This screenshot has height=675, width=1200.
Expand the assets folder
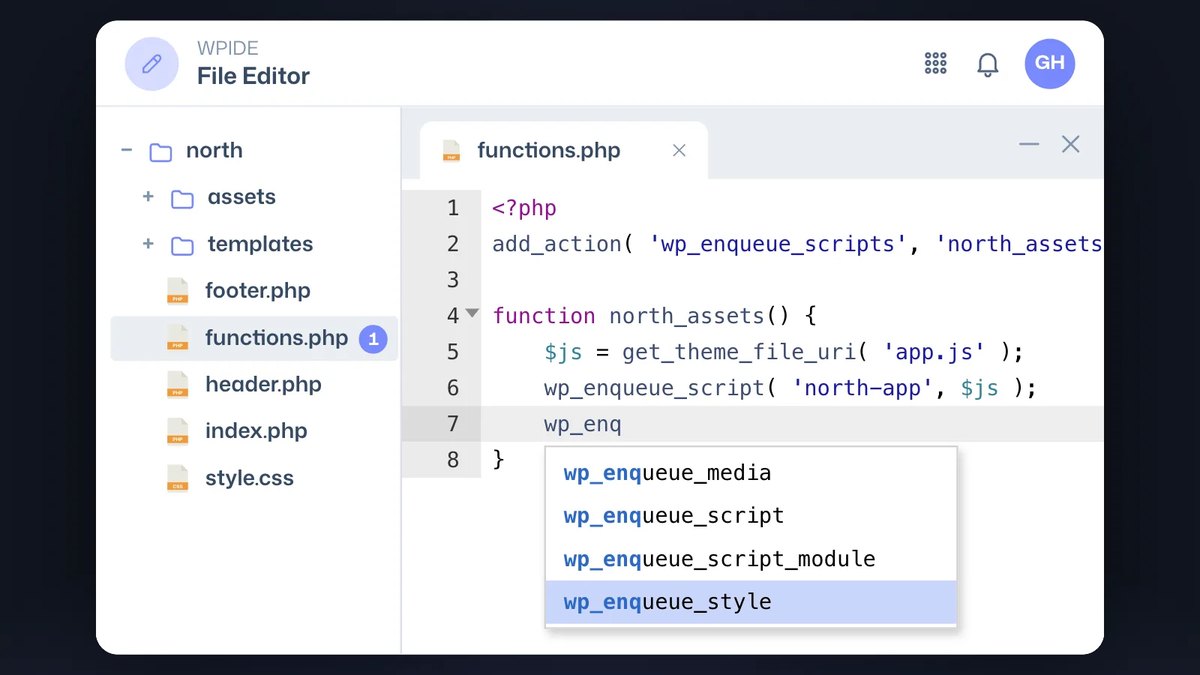pos(148,197)
